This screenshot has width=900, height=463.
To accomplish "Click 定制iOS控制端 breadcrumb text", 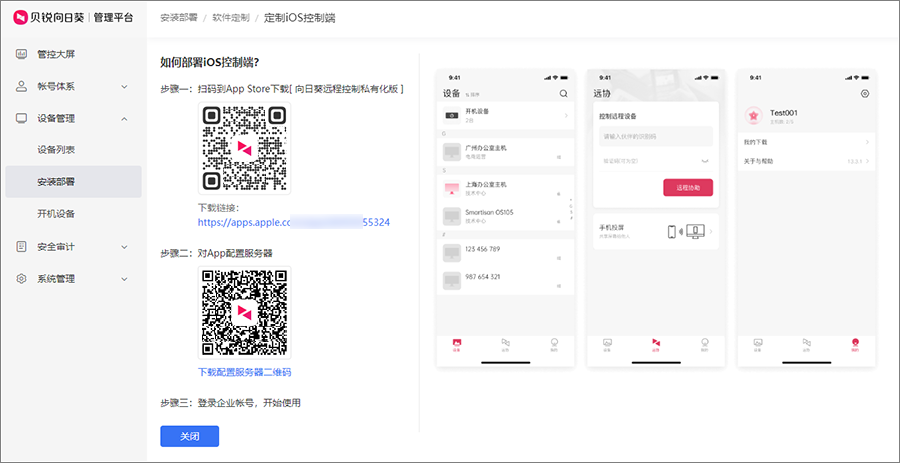I will click(300, 18).
